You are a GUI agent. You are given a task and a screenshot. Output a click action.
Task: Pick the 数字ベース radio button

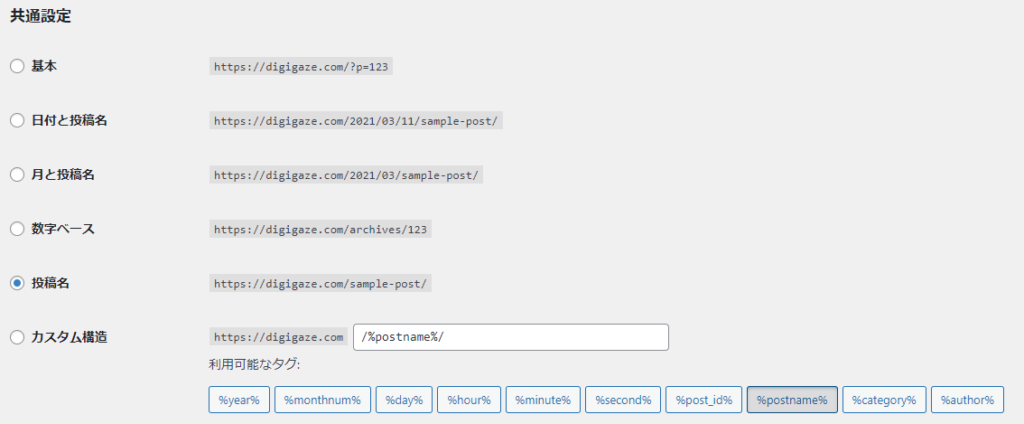click(17, 229)
